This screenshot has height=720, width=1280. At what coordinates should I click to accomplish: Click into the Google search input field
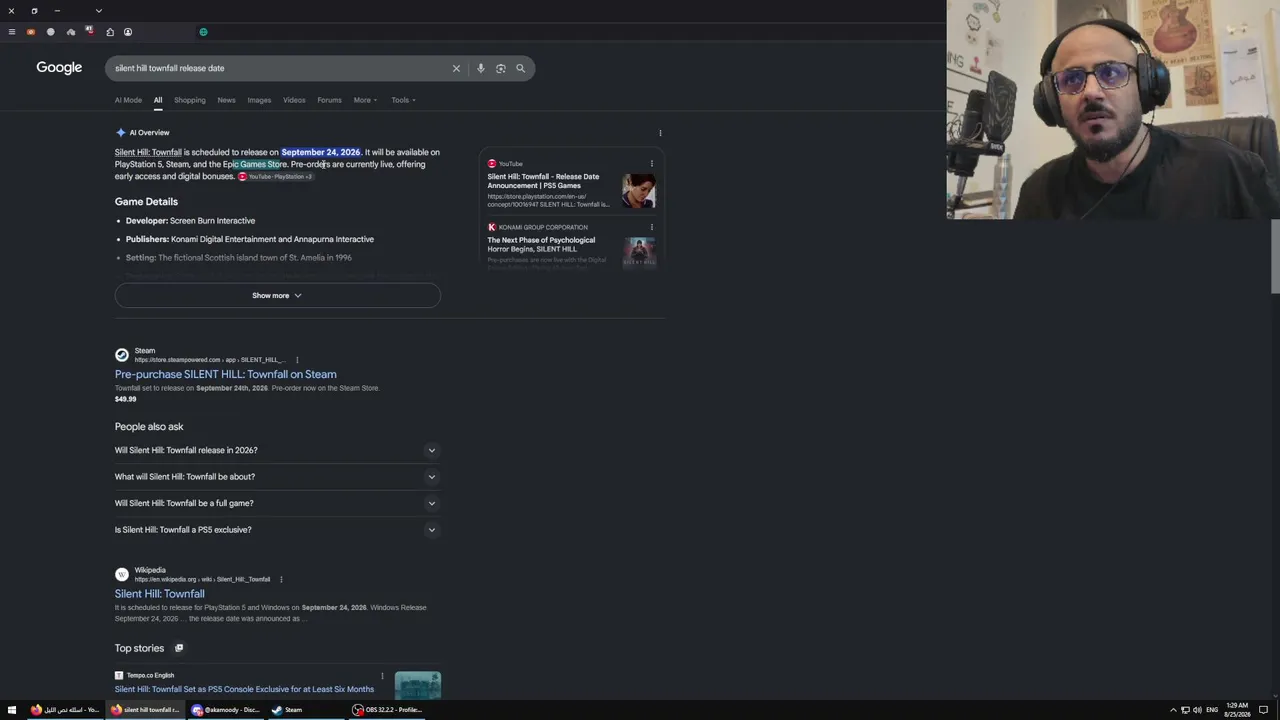point(280,68)
